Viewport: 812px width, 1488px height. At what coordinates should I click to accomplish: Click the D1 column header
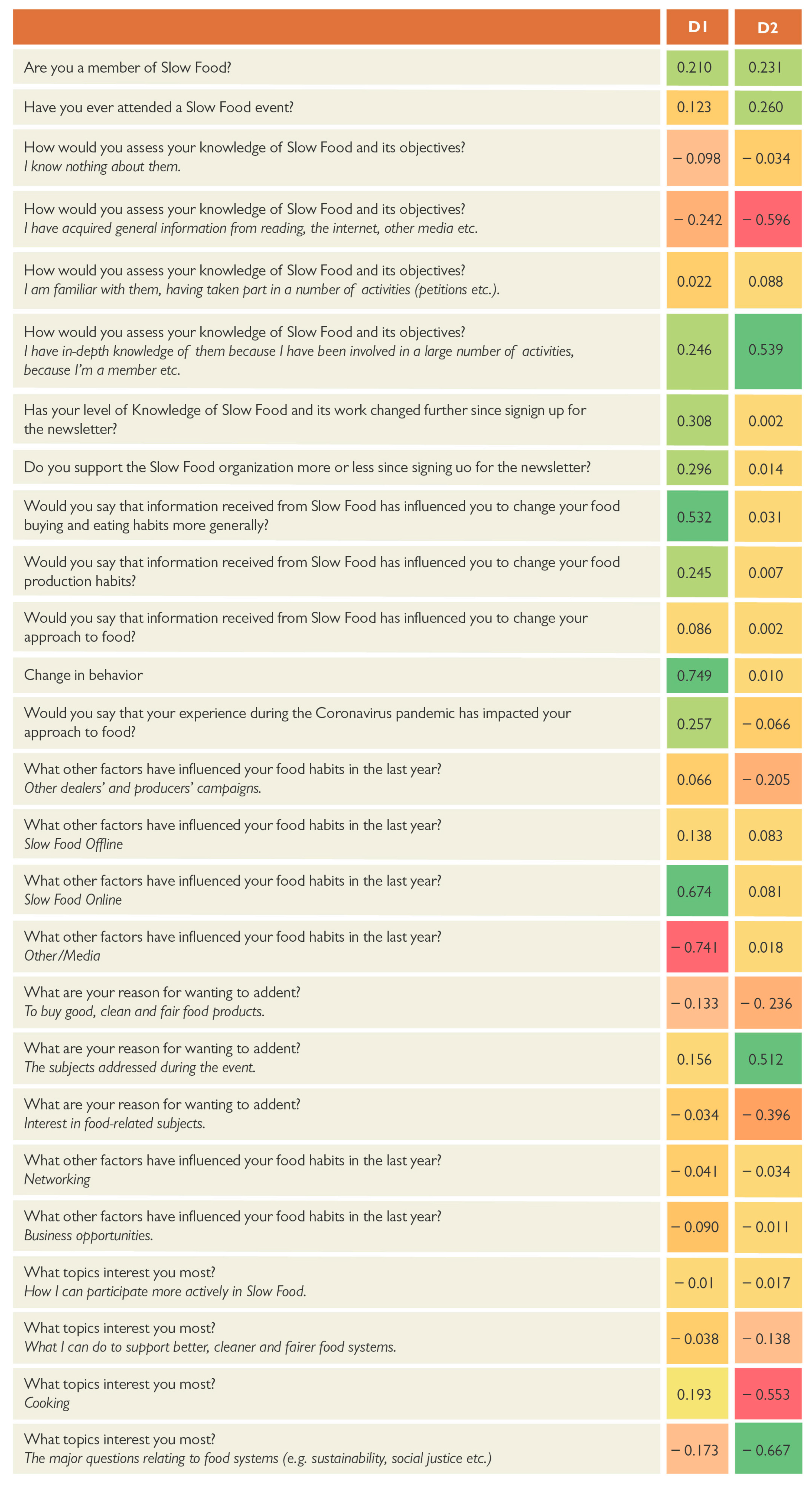tap(697, 27)
